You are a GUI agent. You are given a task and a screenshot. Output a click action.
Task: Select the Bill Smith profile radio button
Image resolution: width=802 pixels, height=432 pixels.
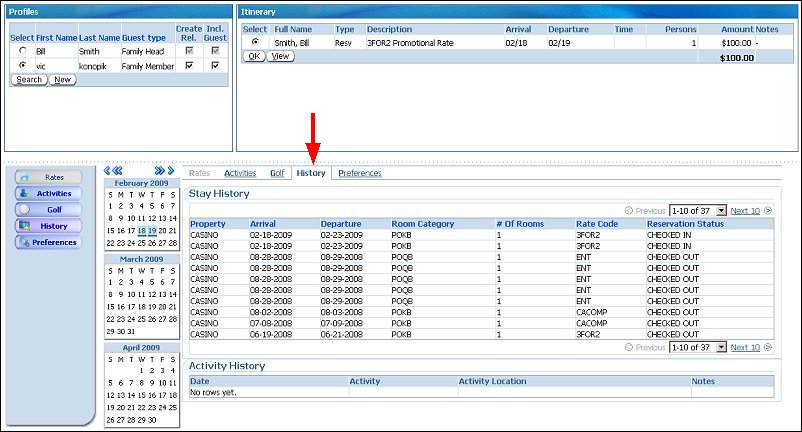click(22, 50)
